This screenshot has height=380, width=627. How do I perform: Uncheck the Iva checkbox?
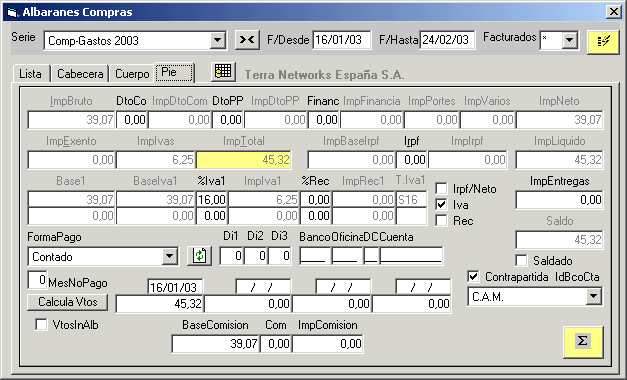(x=441, y=205)
